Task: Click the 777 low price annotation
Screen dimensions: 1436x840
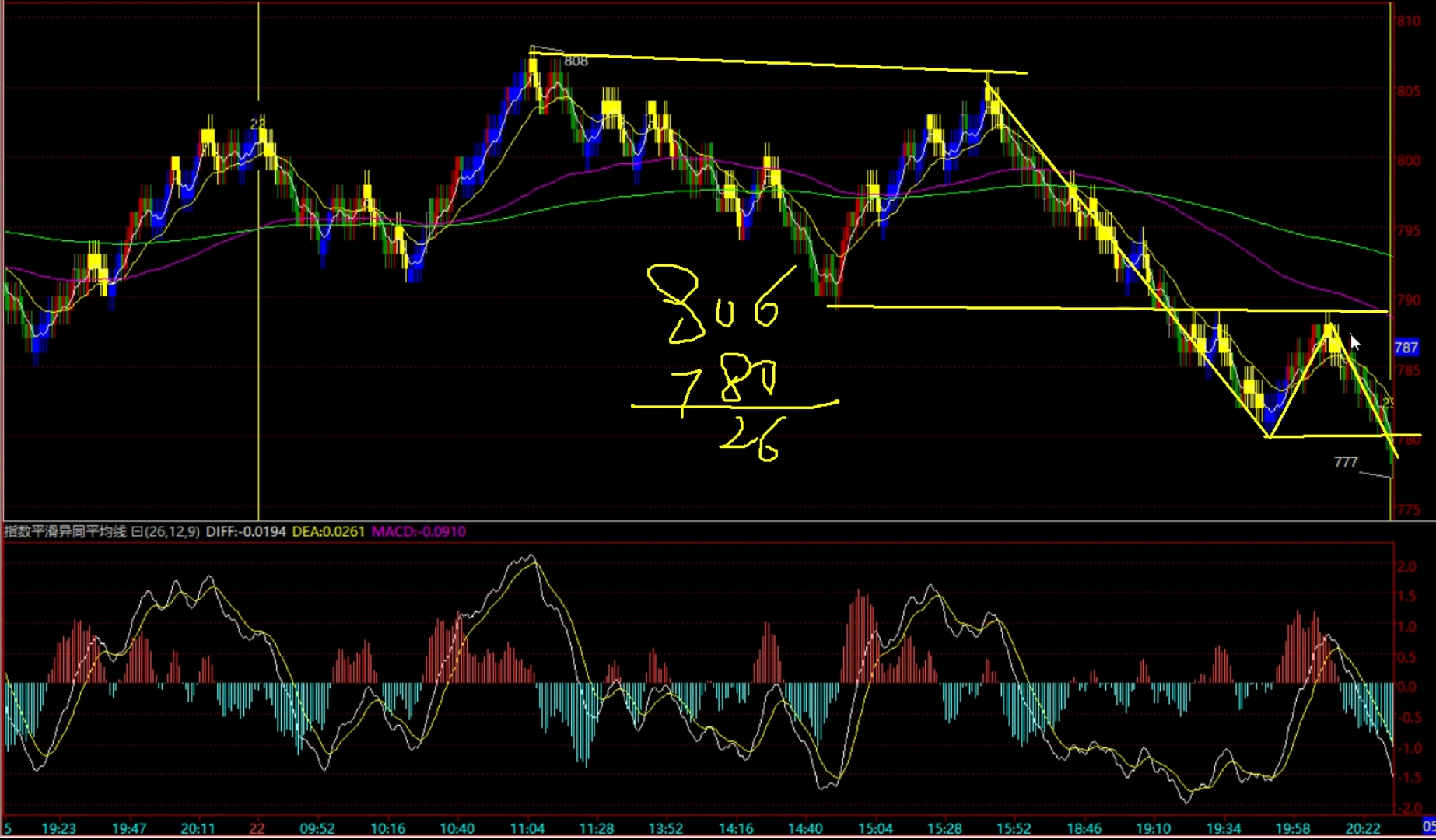Action: (1346, 463)
